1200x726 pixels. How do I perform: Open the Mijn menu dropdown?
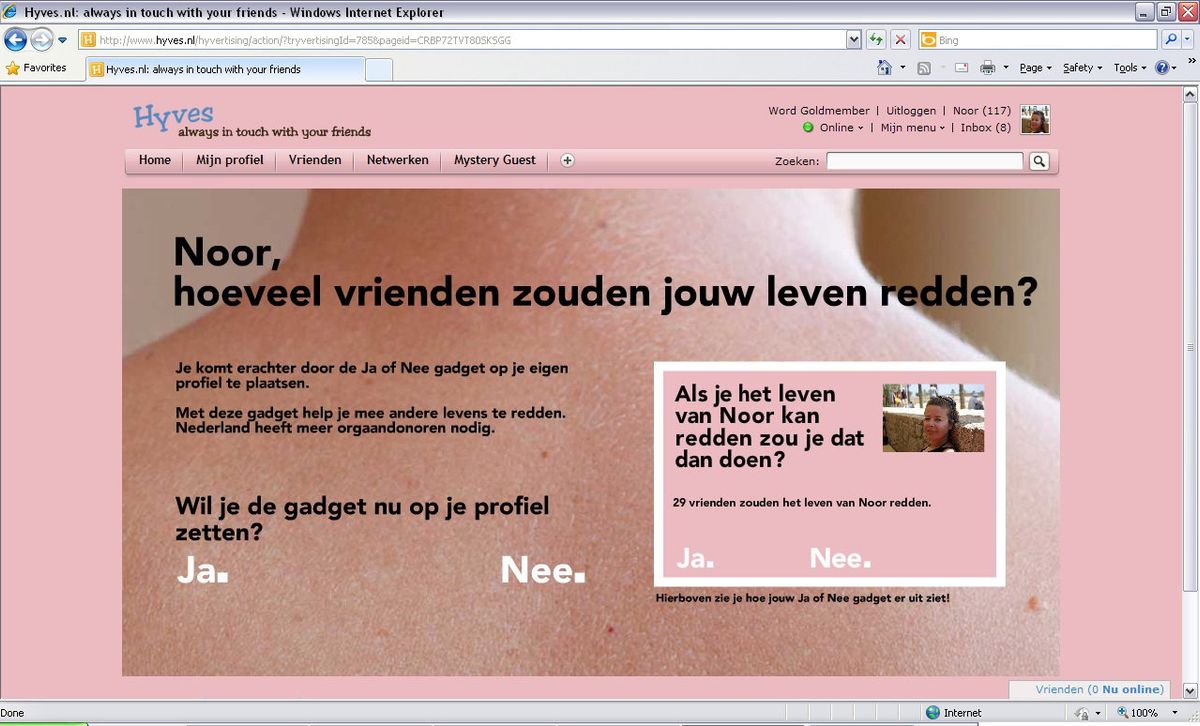click(912, 128)
